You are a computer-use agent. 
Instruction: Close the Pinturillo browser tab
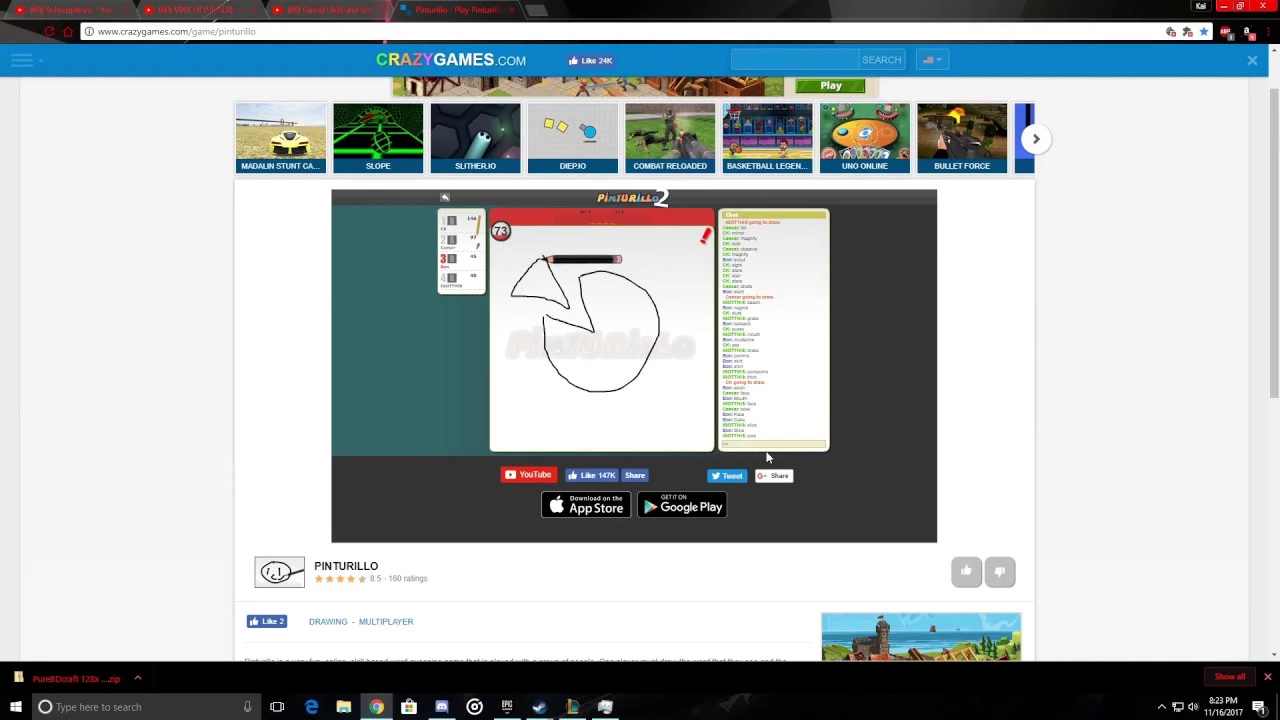pos(512,10)
